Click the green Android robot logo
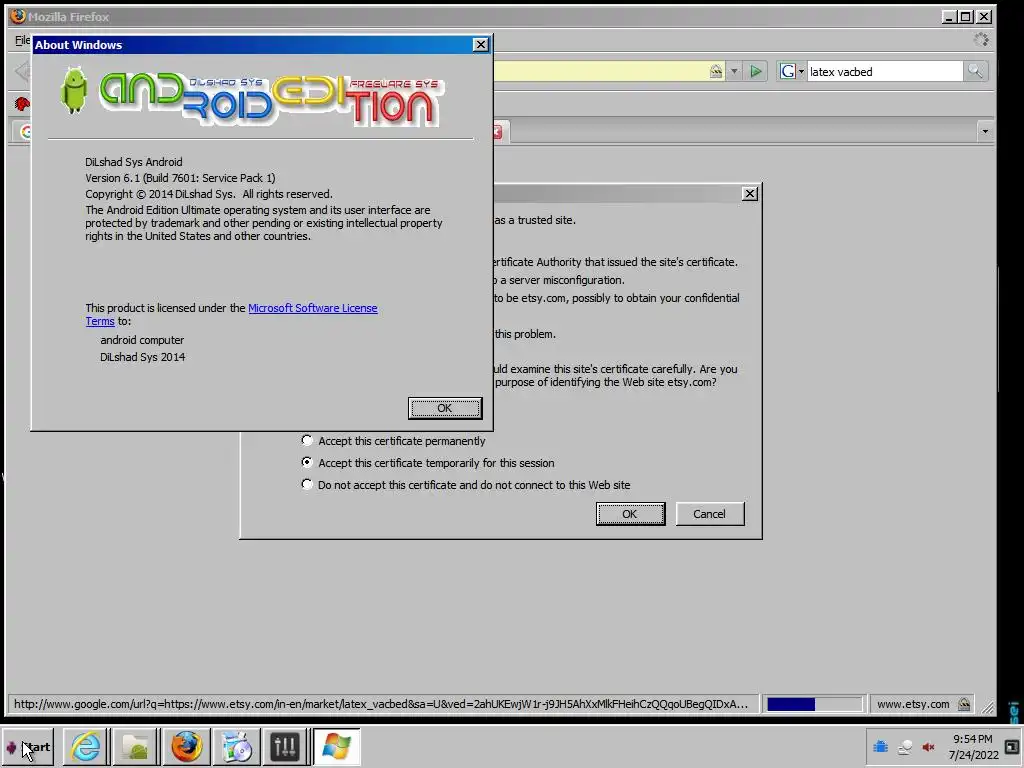This screenshot has width=1024, height=768. [74, 91]
